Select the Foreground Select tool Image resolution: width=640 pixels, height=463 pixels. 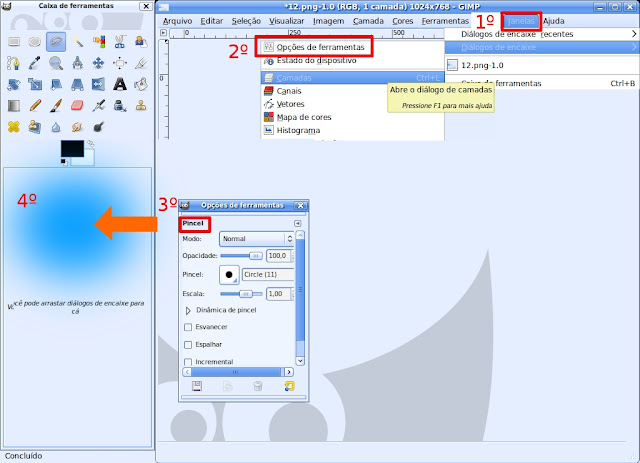click(141, 42)
